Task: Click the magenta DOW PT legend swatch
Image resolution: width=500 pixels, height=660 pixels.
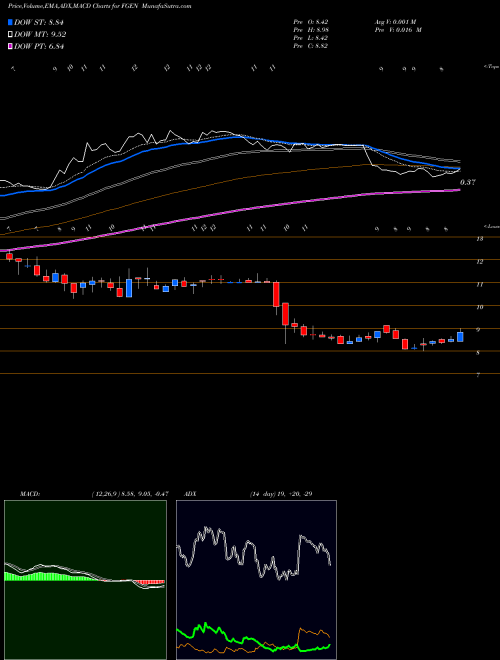Action: coord(11,46)
